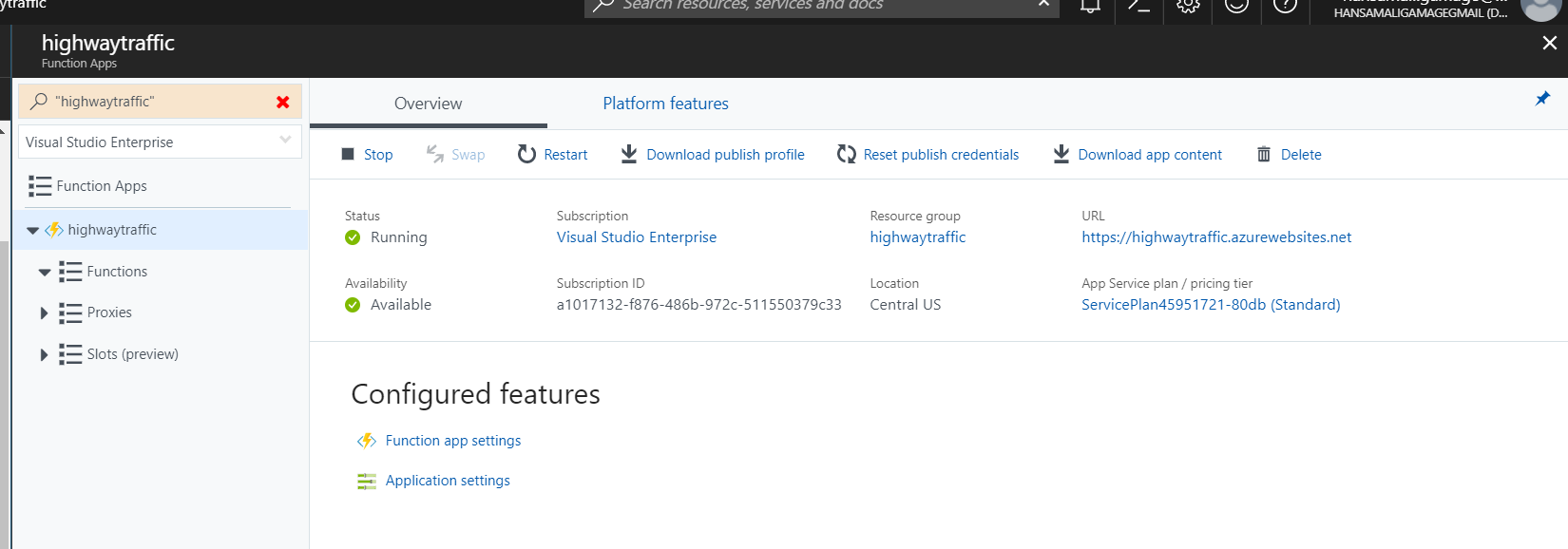Open the portal settings gear

(x=1188, y=6)
